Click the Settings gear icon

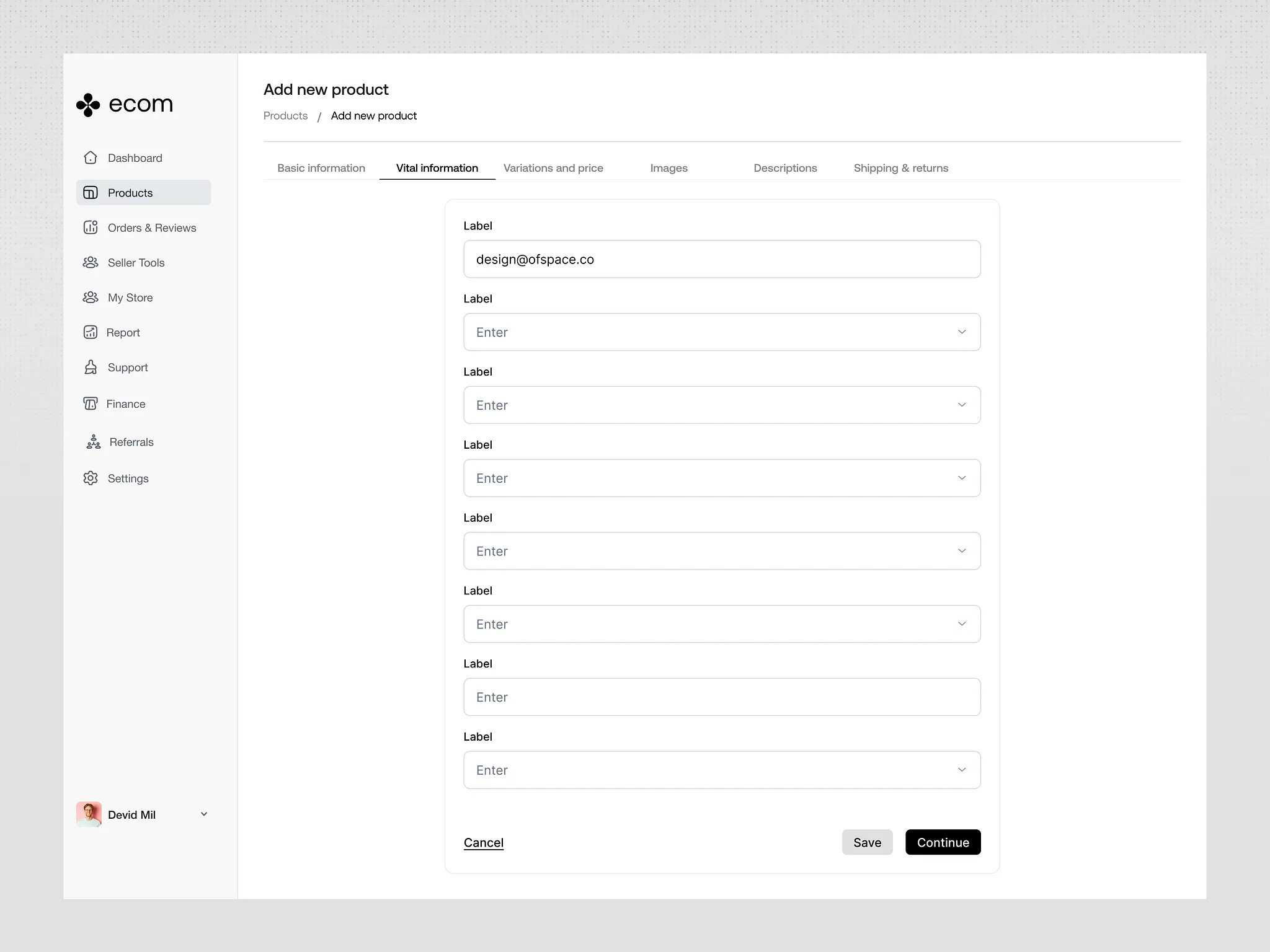click(x=91, y=478)
